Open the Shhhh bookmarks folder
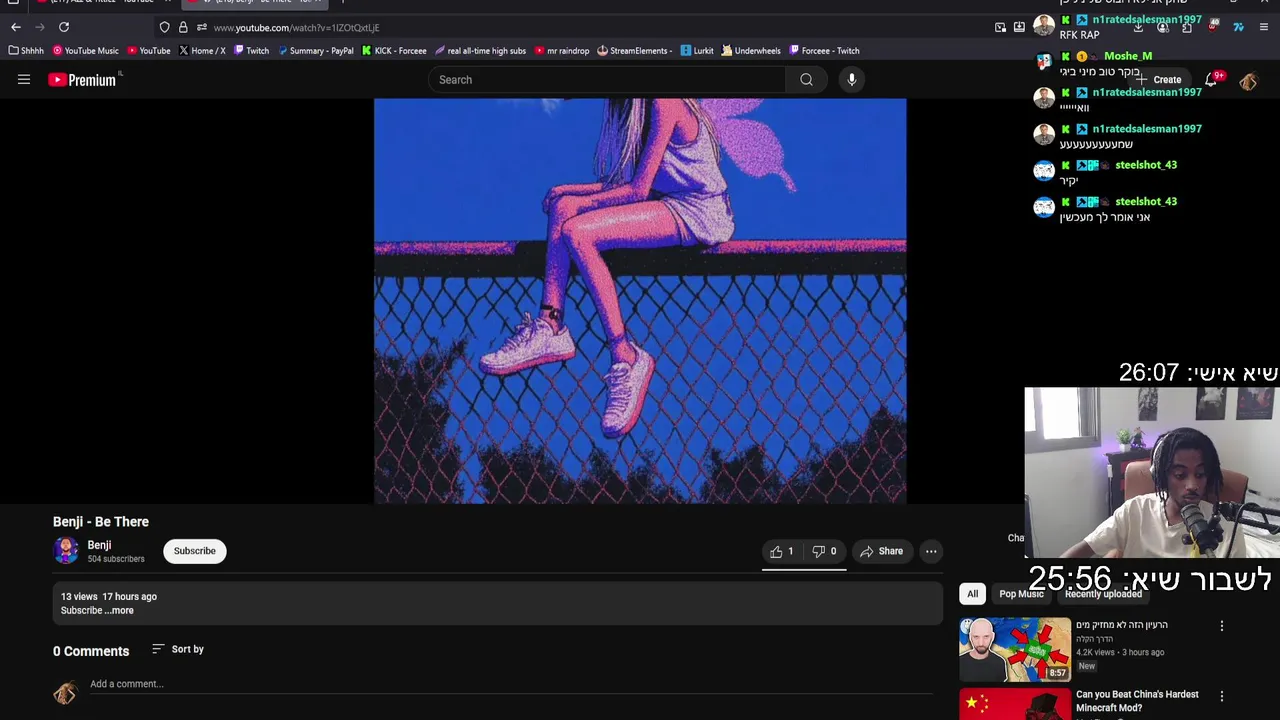 [x=26, y=51]
